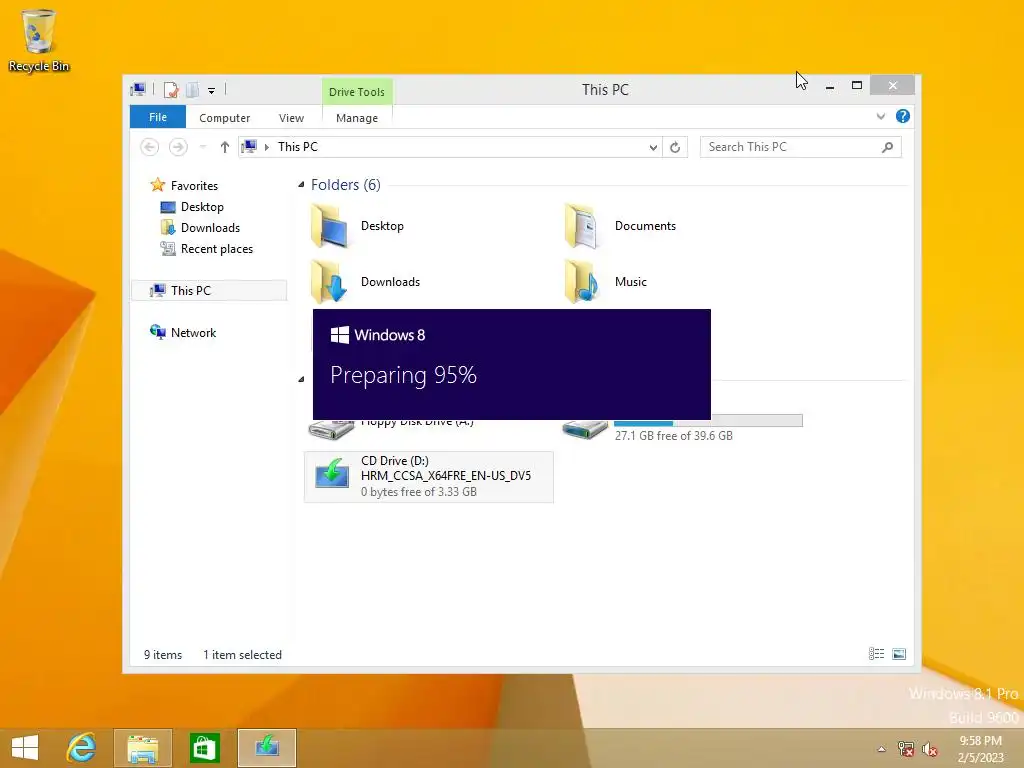Collapse the Folders (6) group

[x=301, y=185]
